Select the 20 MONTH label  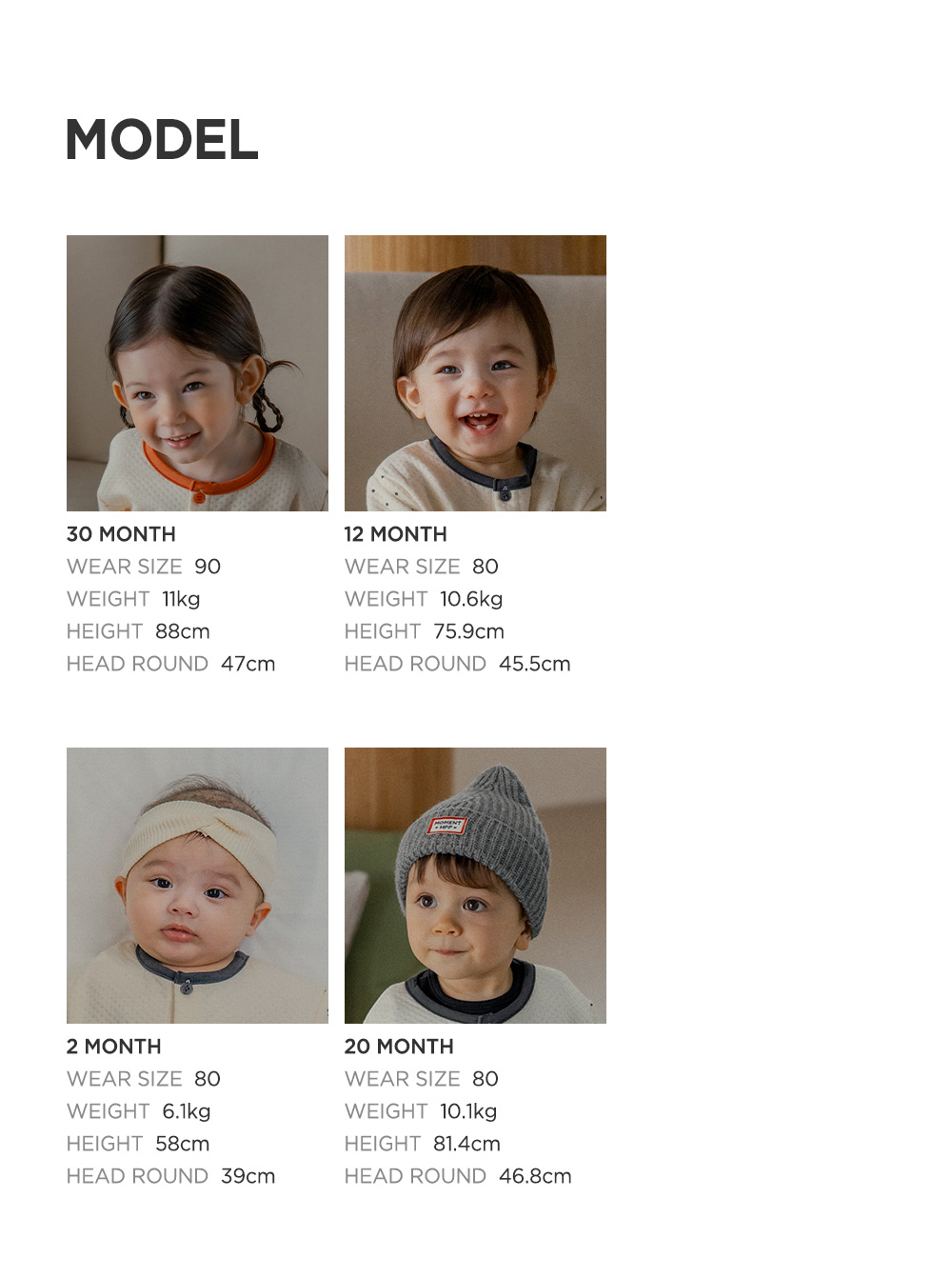coord(399,1047)
